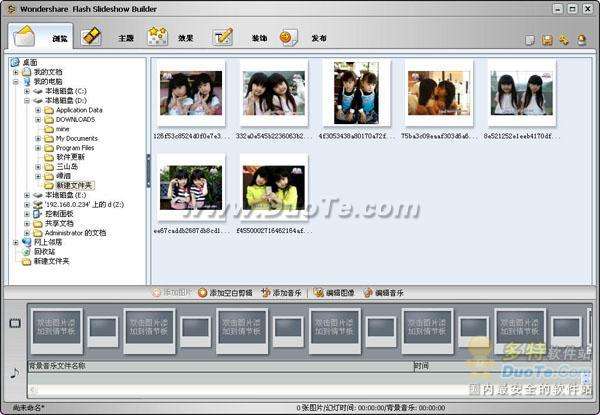Click the music note icon beside audio track
This screenshot has height=415, width=600.
[x=14, y=373]
